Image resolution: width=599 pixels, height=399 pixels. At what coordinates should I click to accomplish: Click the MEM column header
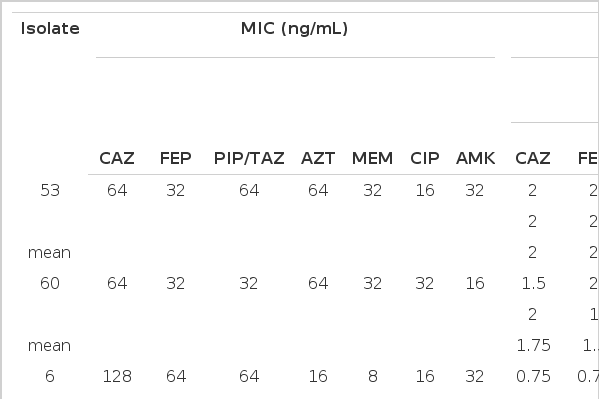pyautogui.click(x=372, y=158)
